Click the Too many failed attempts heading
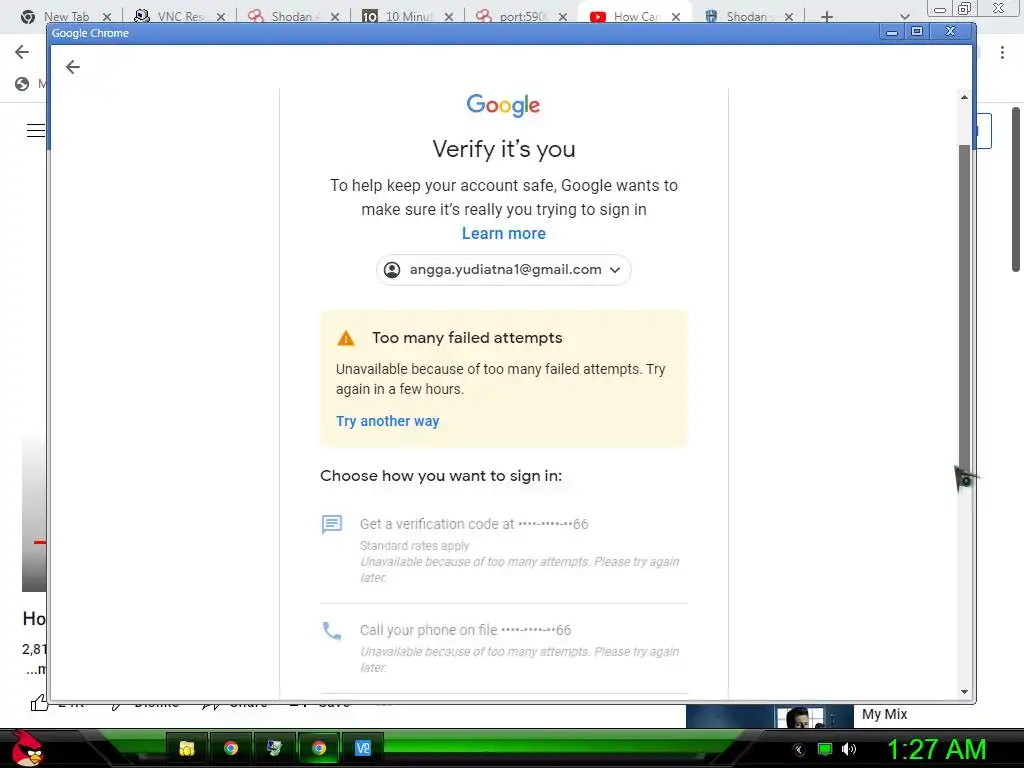The height and width of the screenshot is (768, 1024). coord(467,338)
